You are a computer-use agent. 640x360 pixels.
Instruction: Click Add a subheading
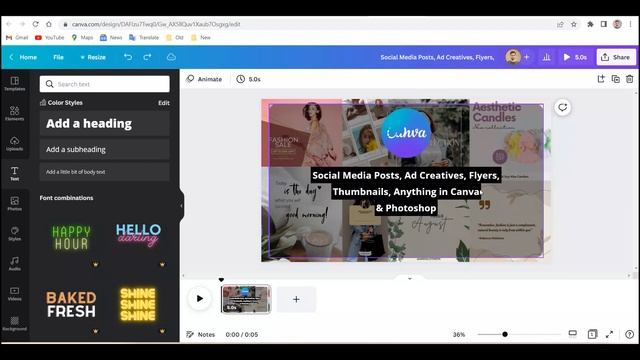[105, 149]
